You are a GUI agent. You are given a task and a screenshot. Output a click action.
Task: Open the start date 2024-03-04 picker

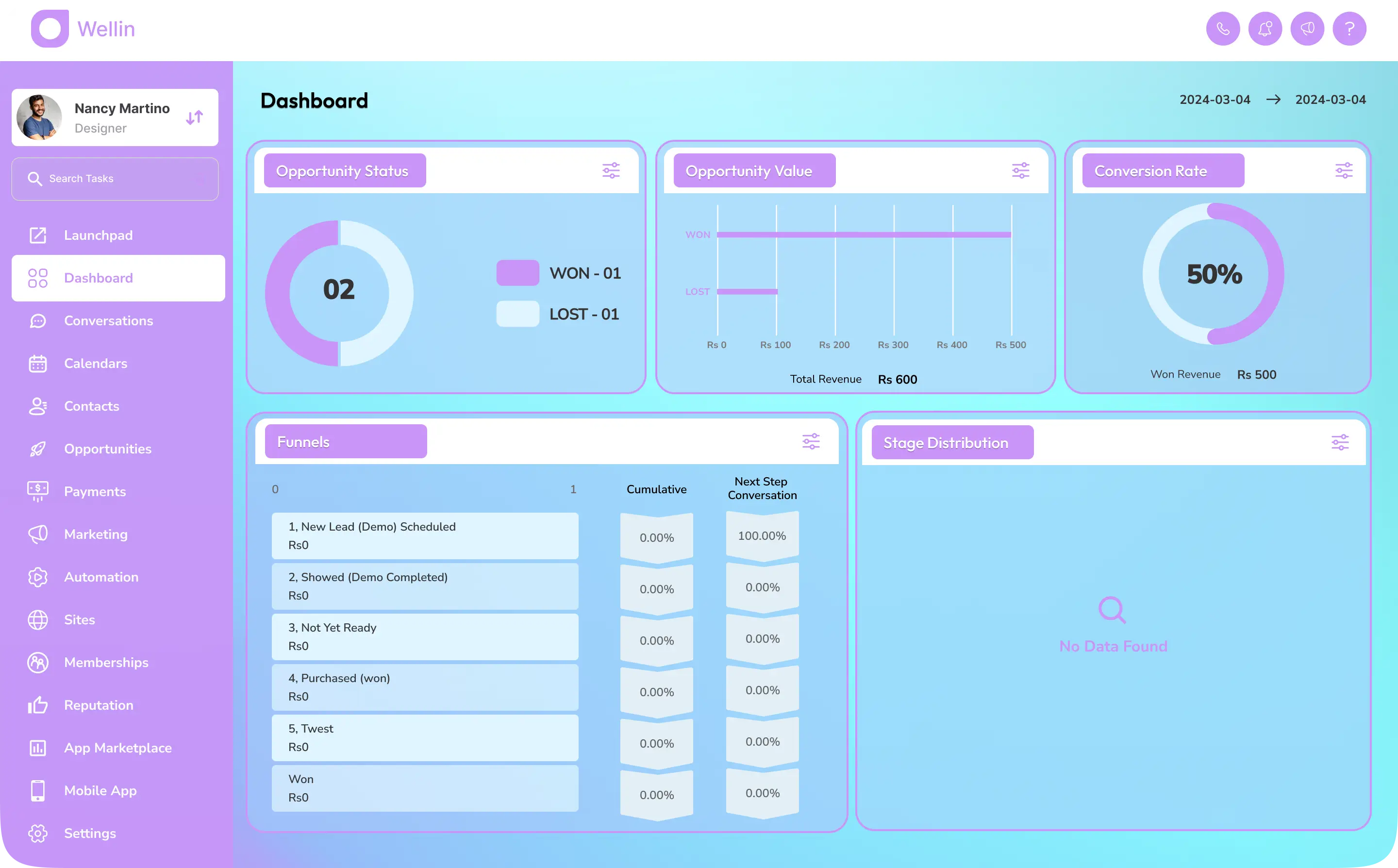point(1215,100)
